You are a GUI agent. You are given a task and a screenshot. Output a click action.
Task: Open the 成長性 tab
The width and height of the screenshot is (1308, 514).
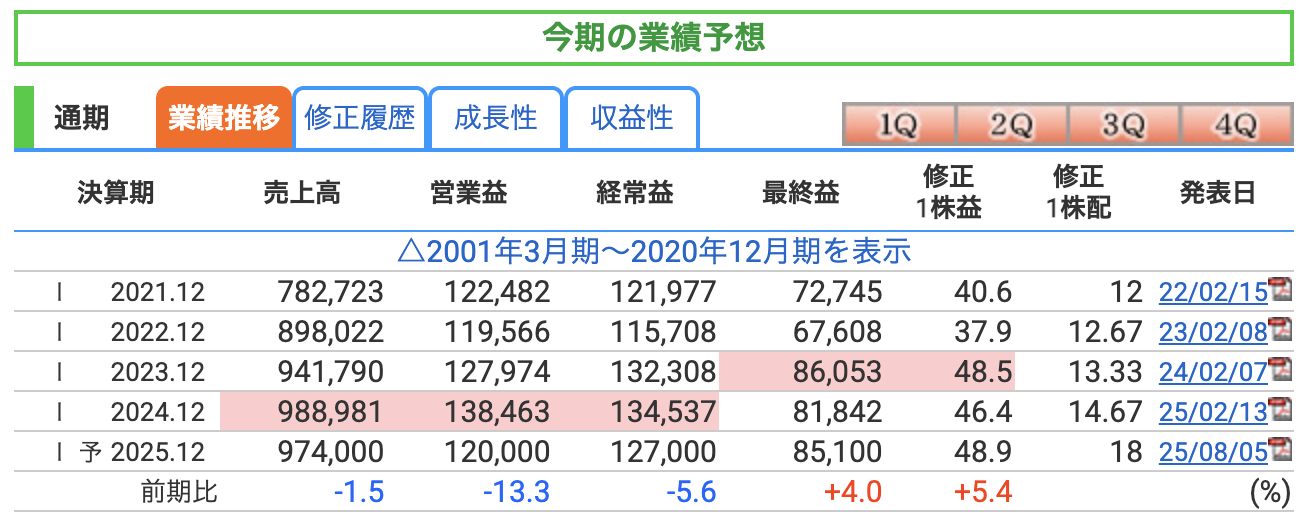point(496,118)
